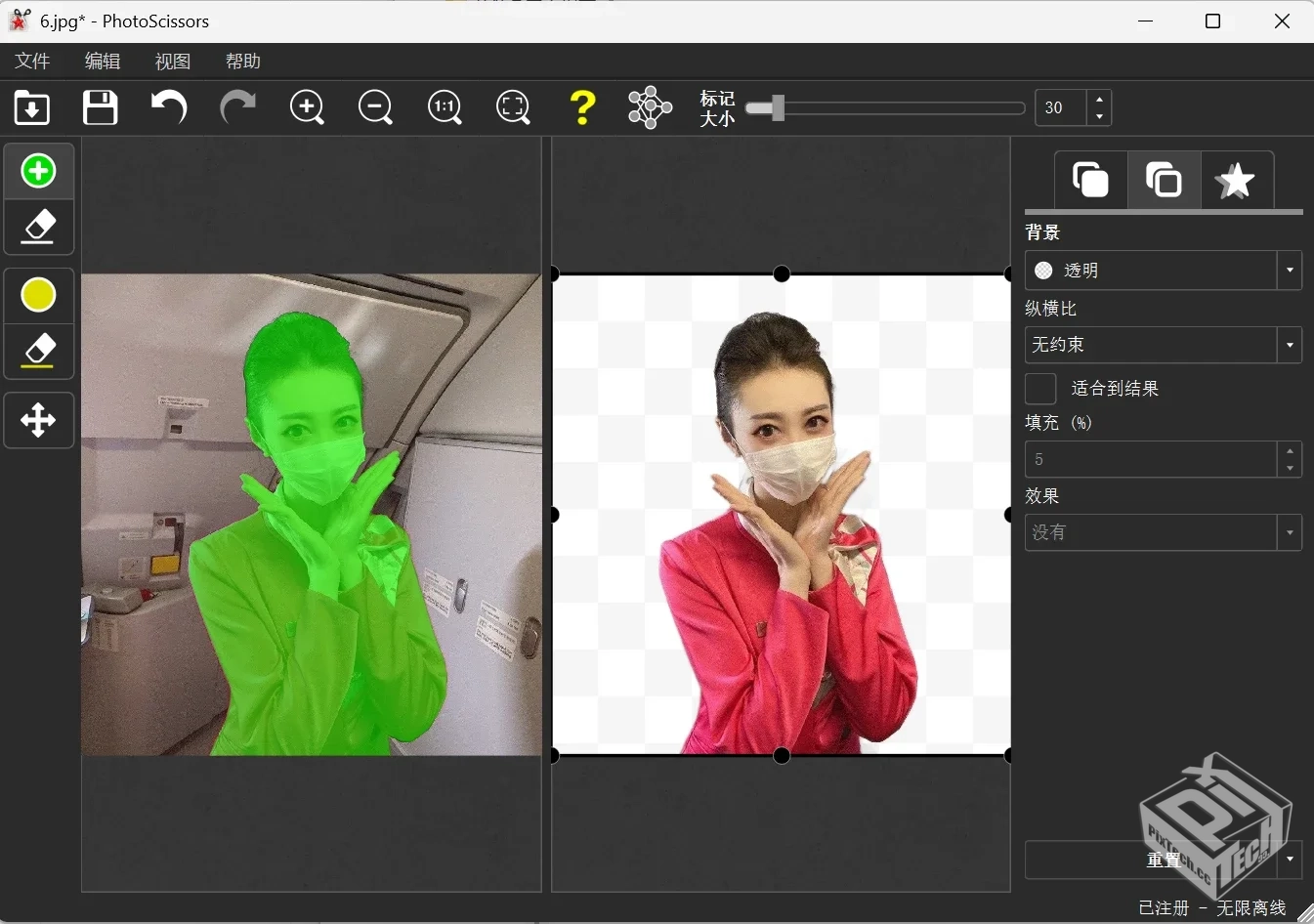Select the green foreground marker tool

pos(38,170)
